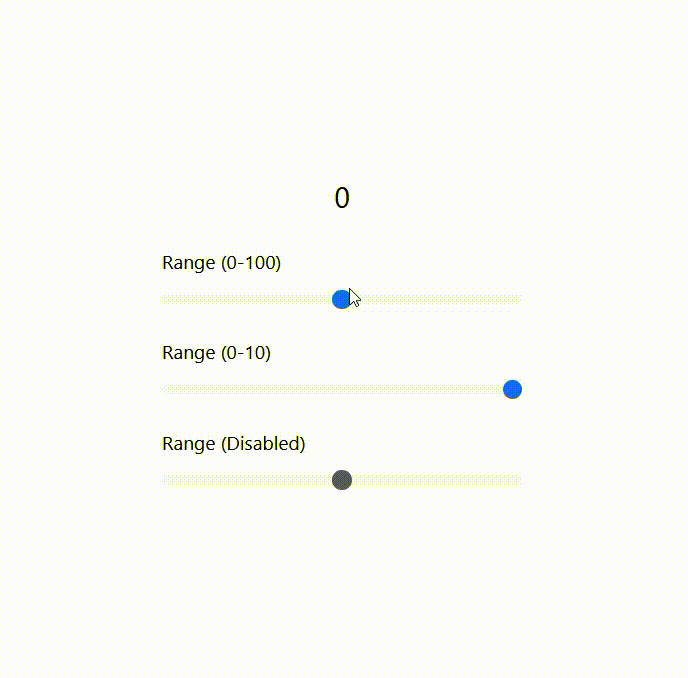Click the right end of Range (0-100) track
688x678 pixels.
tap(518, 299)
